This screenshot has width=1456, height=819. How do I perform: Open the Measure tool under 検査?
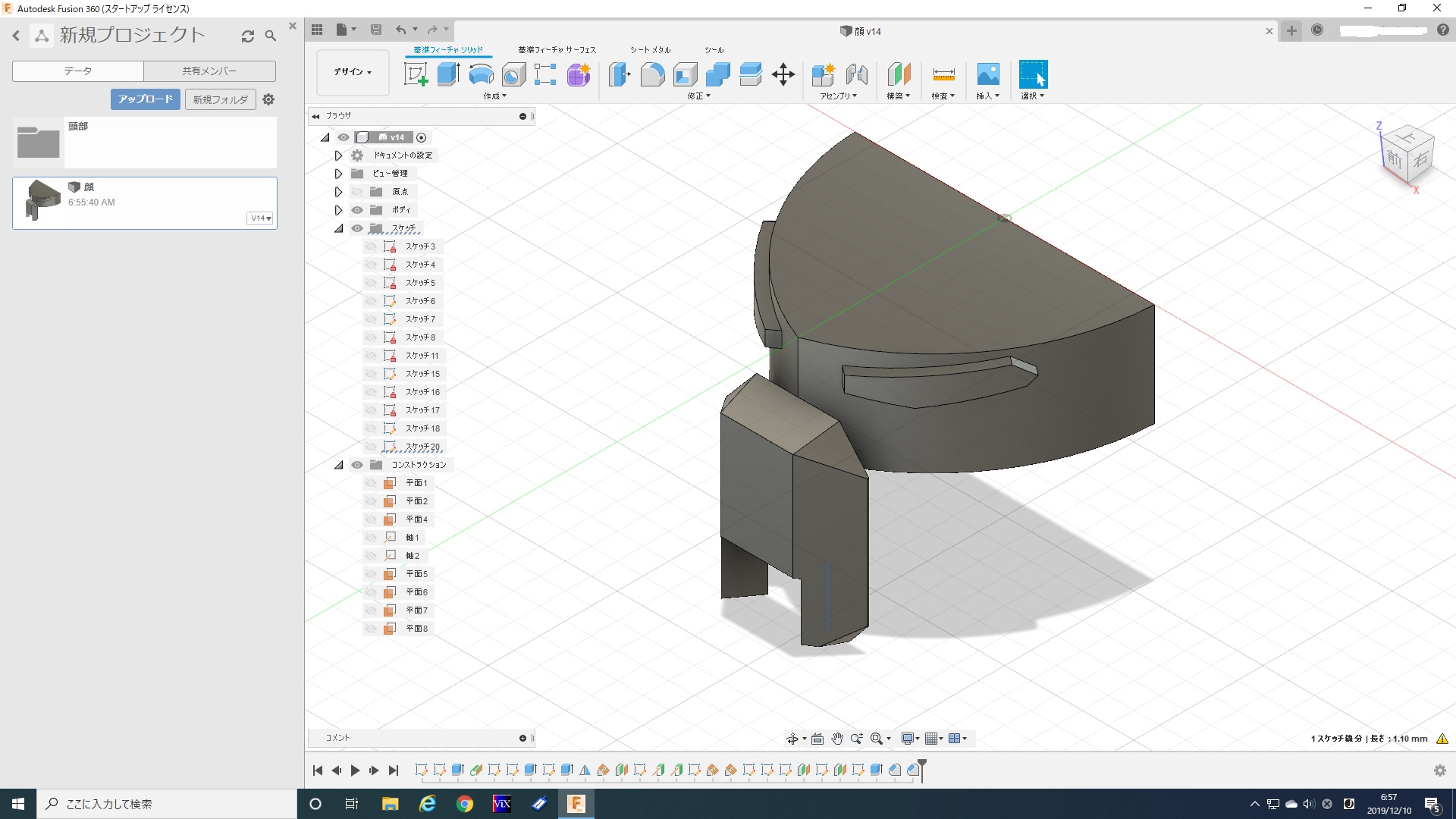943,74
